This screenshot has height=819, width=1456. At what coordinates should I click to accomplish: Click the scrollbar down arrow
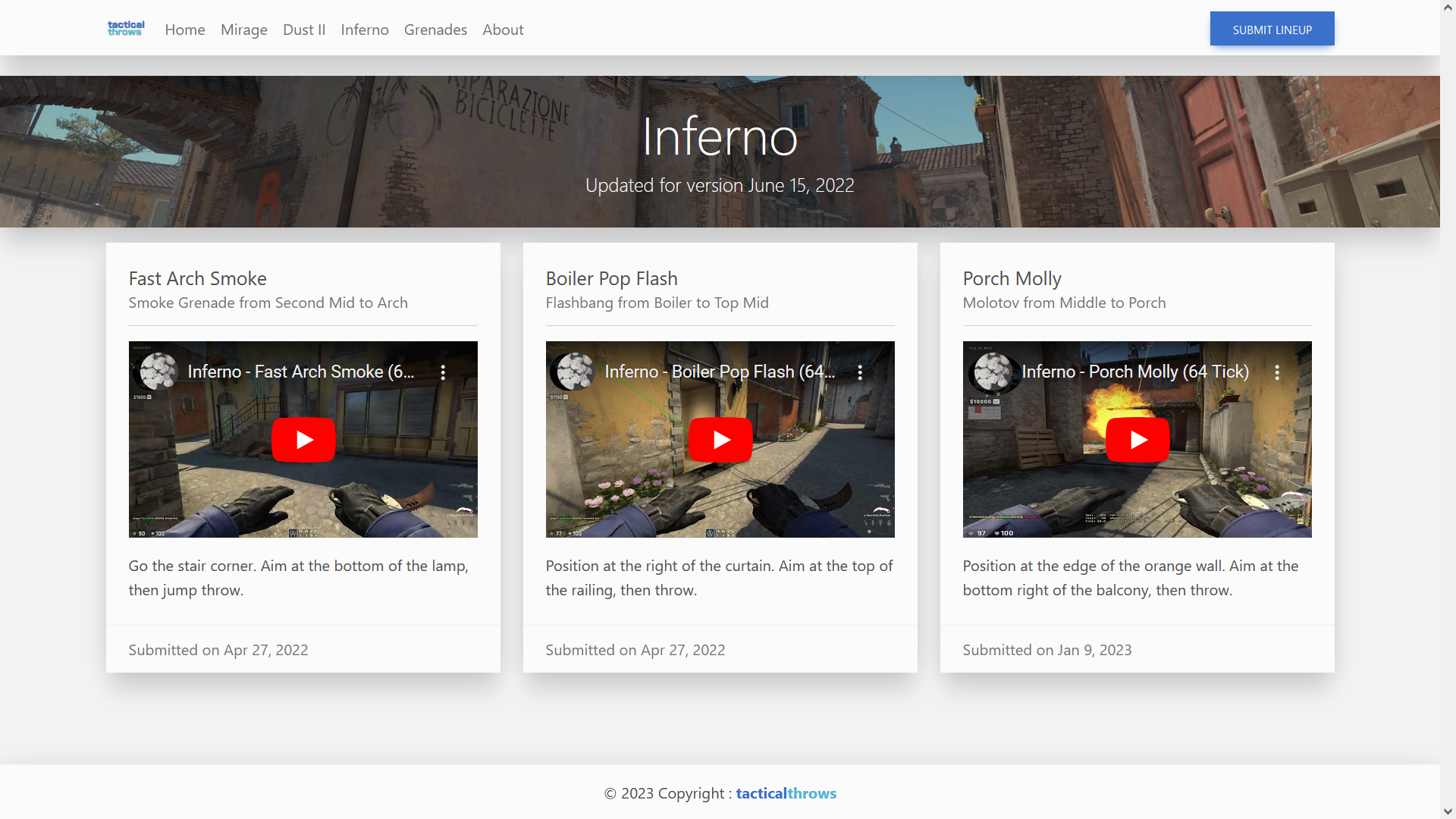click(1449, 812)
